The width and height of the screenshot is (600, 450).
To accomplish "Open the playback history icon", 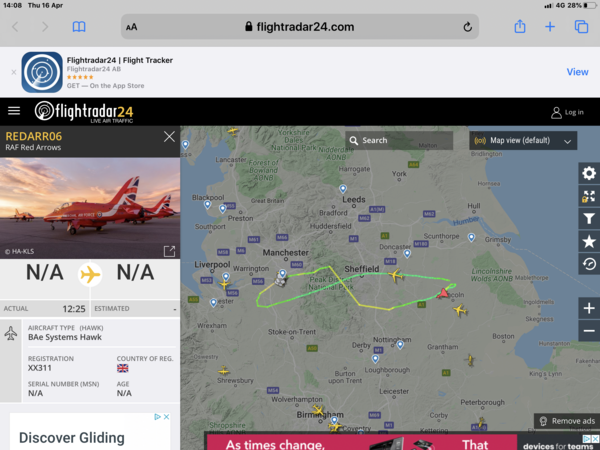I will point(589,264).
